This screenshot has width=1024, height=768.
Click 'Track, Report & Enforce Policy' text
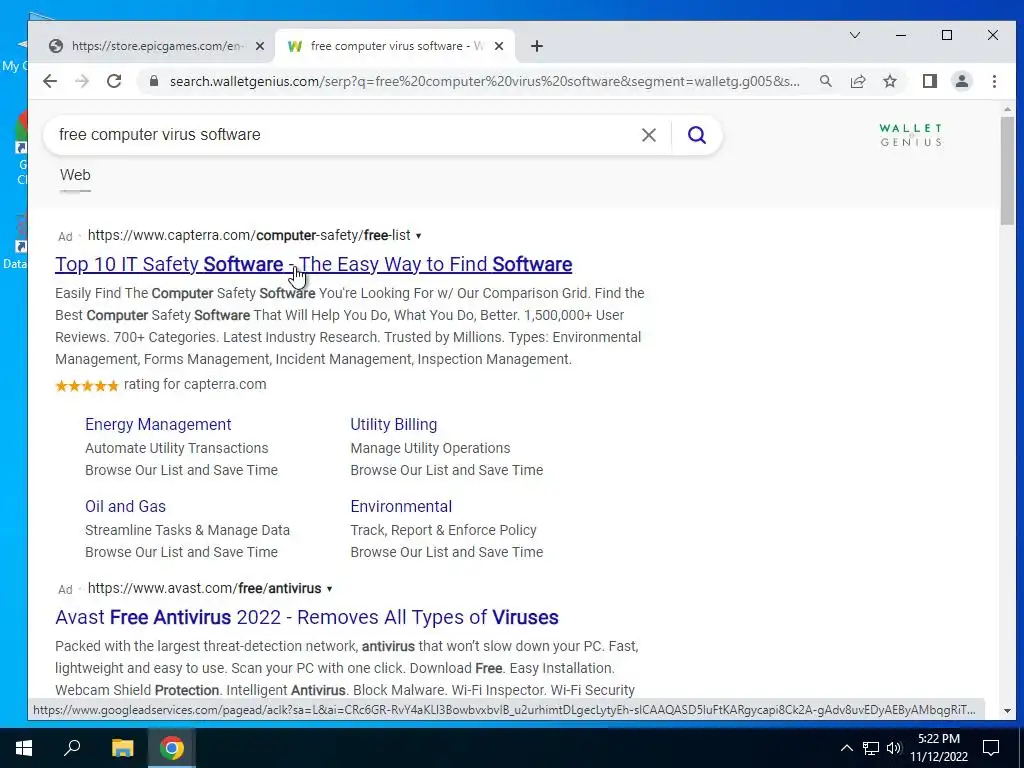tap(443, 531)
